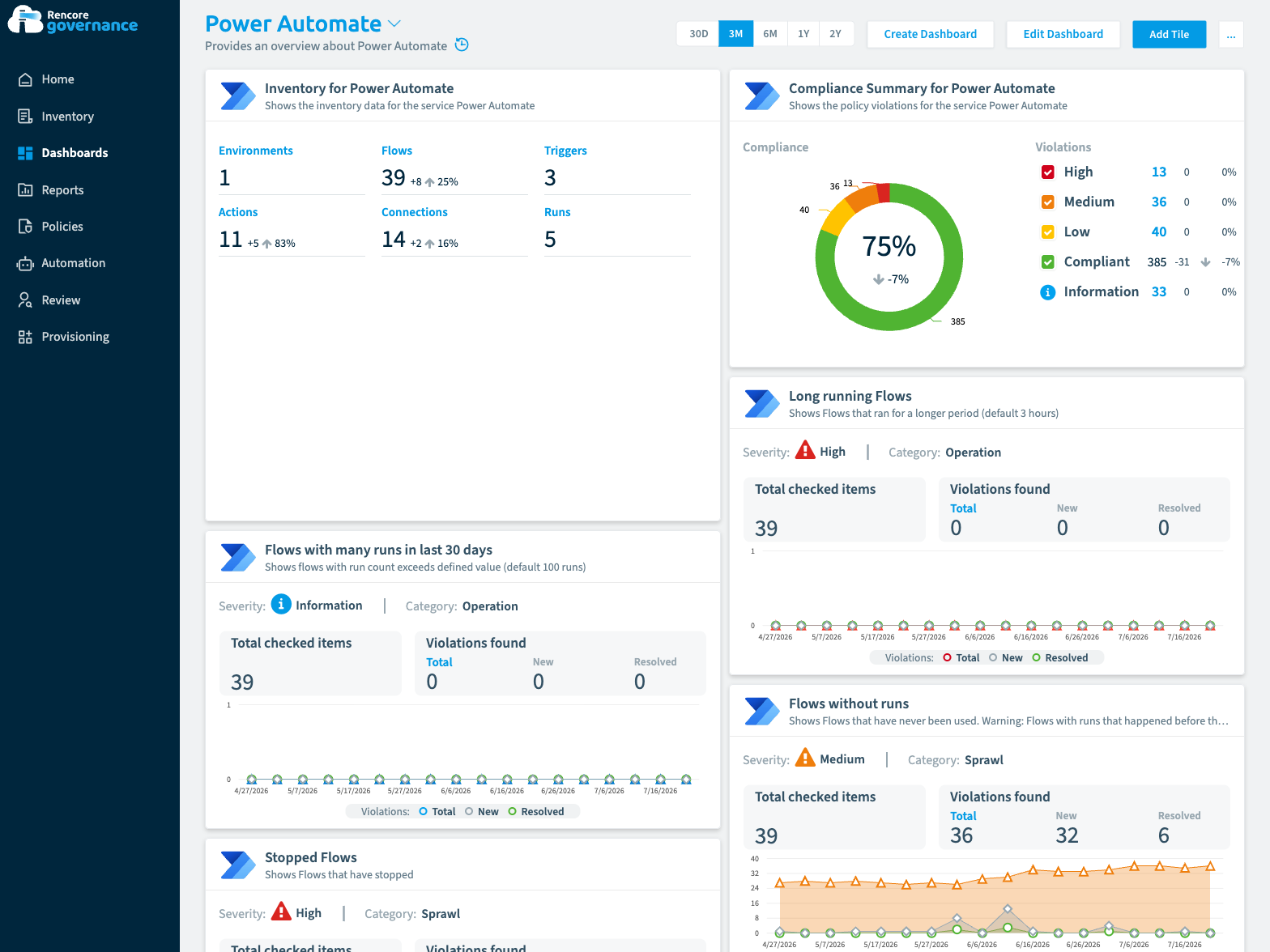Toggle the High violations checkbox
1270x952 pixels.
pos(1047,172)
